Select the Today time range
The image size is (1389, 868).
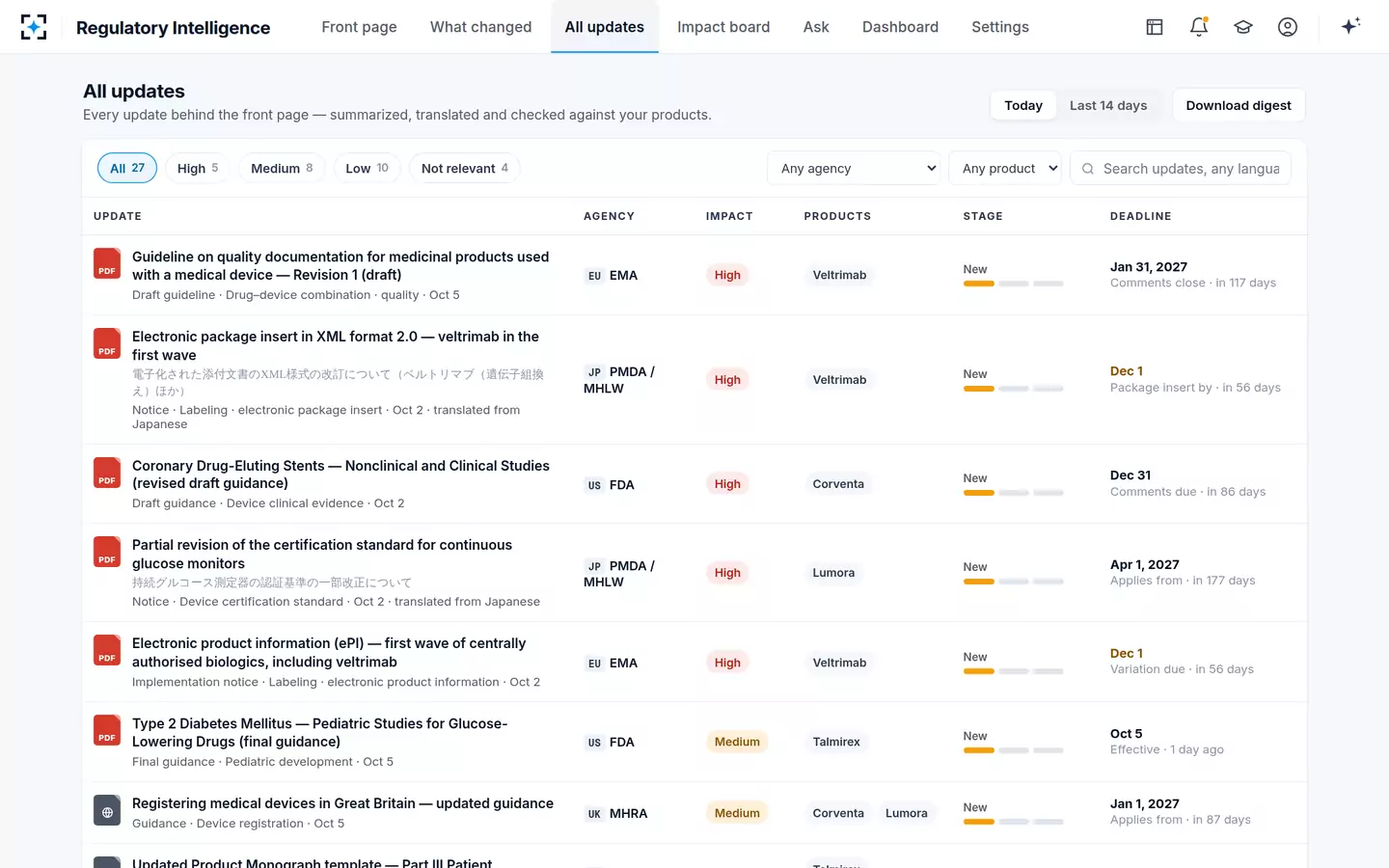[x=1023, y=105]
